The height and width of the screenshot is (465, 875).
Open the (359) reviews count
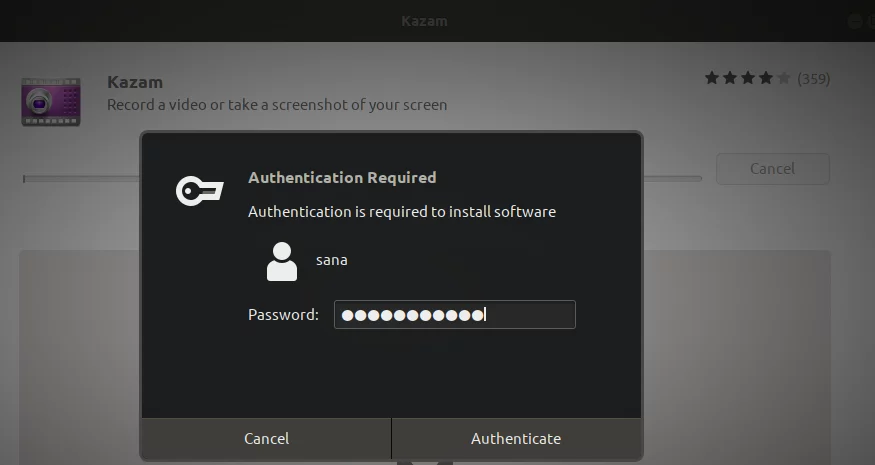pyautogui.click(x=814, y=79)
